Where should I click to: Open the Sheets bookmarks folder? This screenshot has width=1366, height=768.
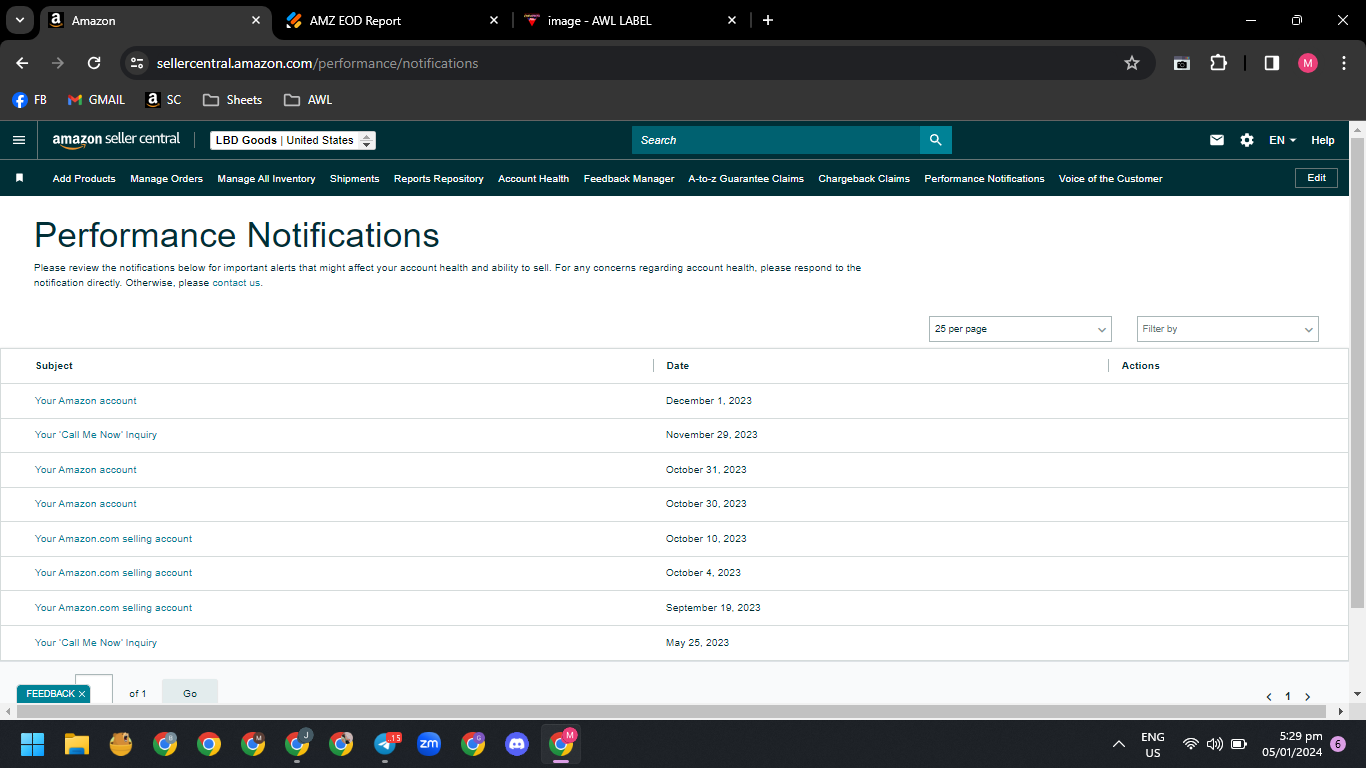232,100
